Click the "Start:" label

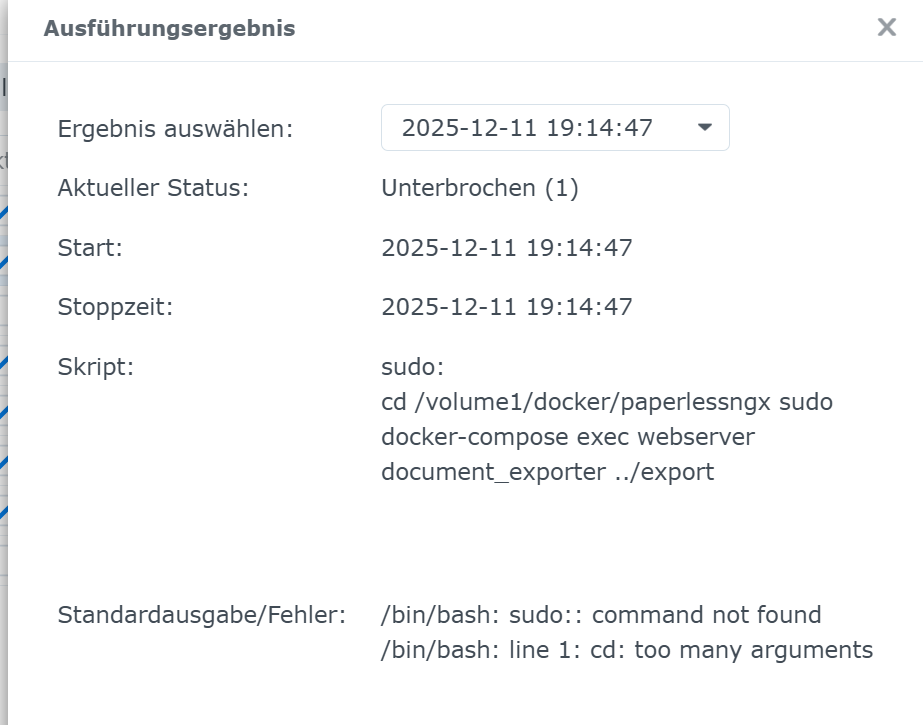[x=90, y=248]
